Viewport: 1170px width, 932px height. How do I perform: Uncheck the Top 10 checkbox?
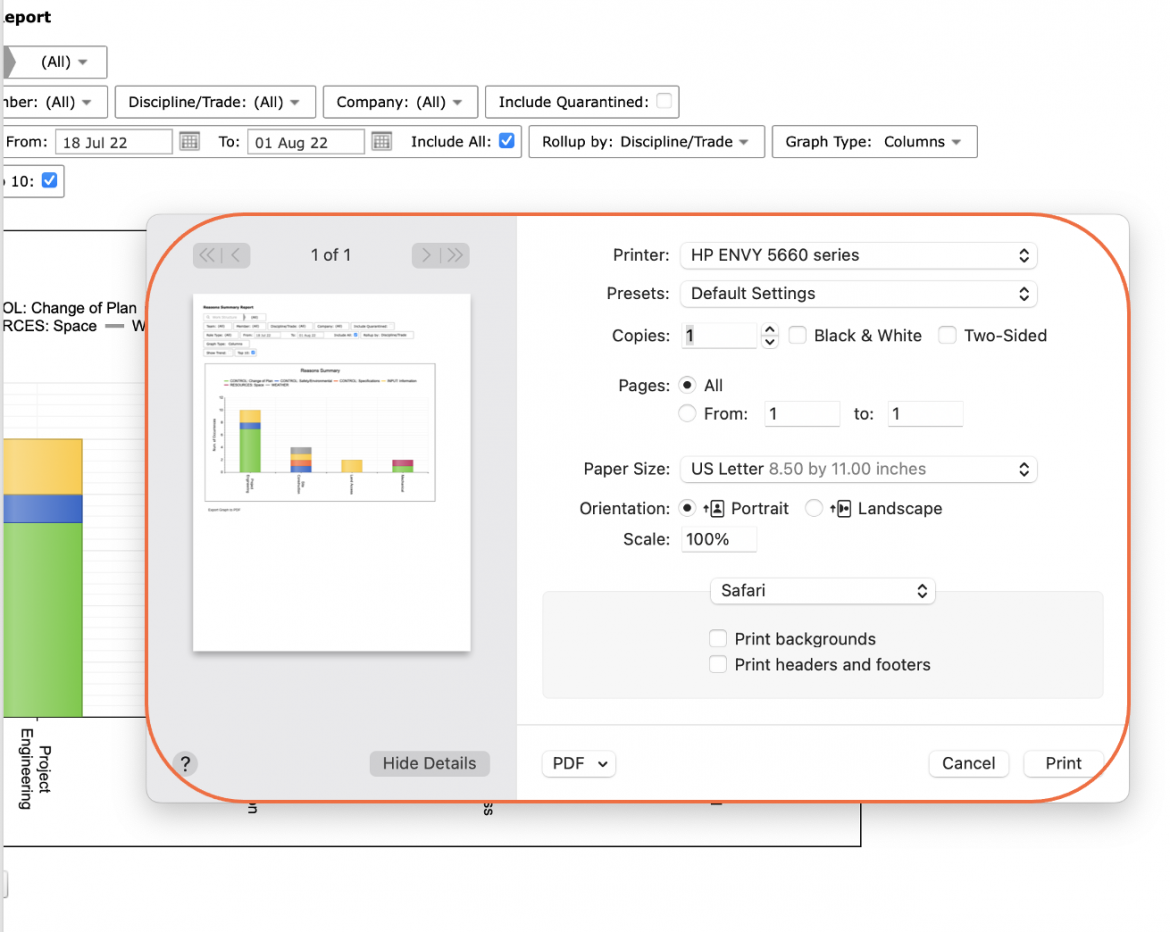tap(49, 180)
